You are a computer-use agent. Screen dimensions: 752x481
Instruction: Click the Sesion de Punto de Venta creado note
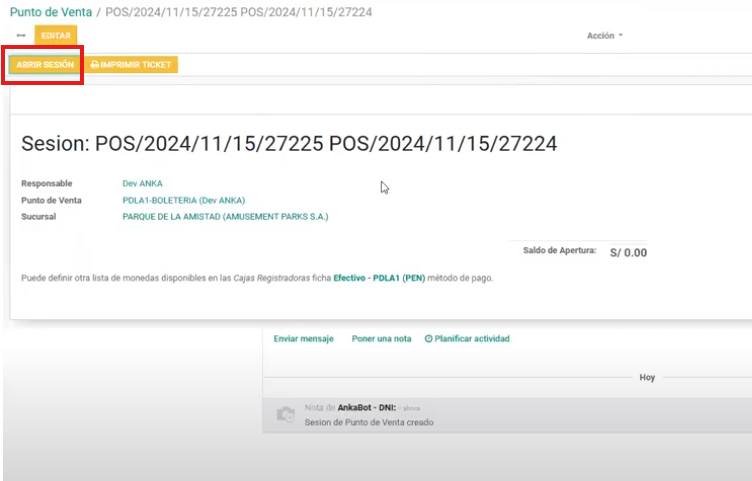[368, 423]
